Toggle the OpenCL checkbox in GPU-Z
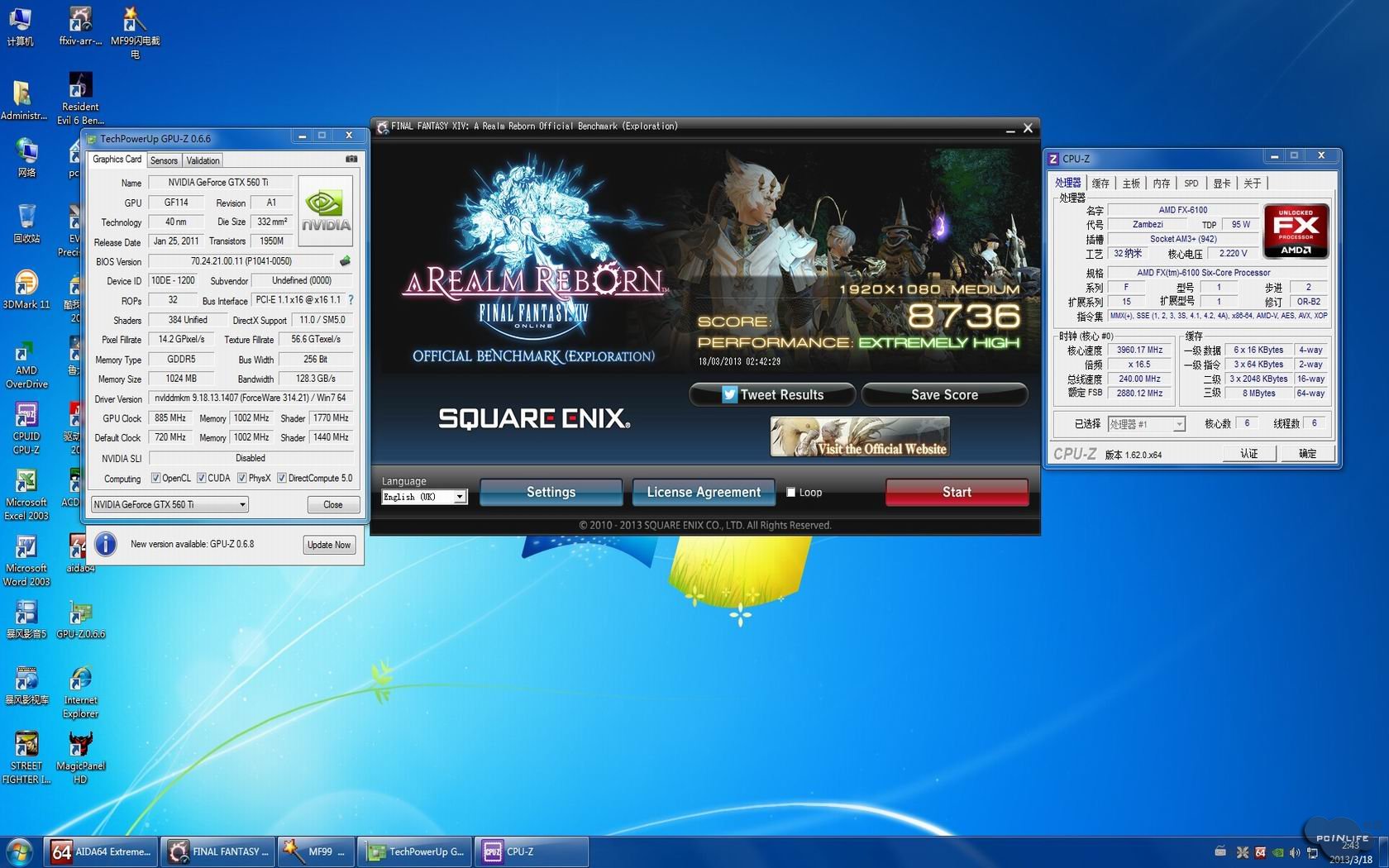 coord(155,478)
